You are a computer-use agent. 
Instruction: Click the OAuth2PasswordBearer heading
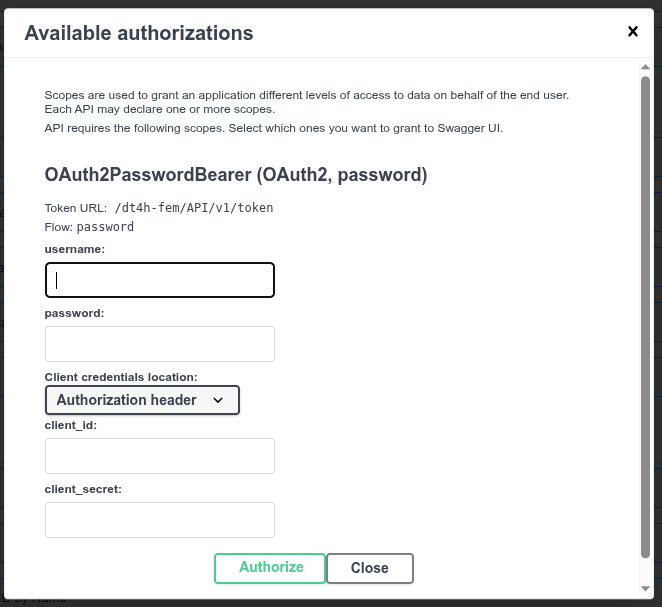point(236,175)
